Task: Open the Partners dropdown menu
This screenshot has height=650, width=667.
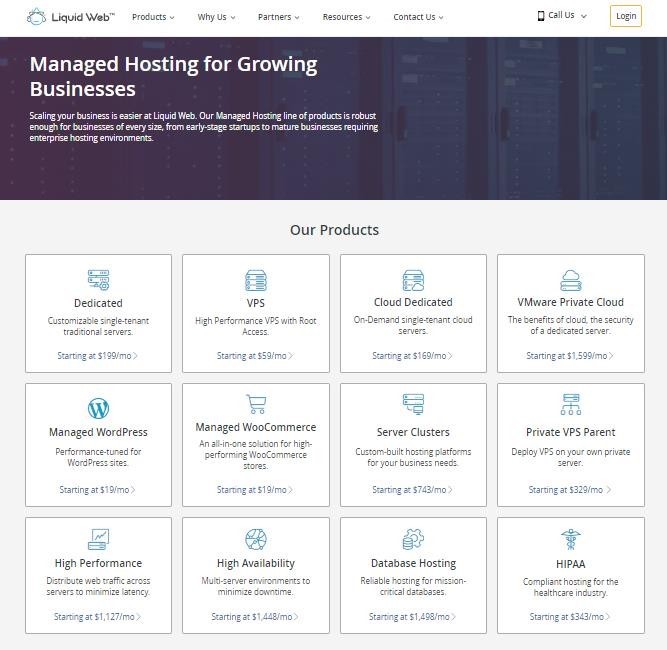Action: click(279, 17)
